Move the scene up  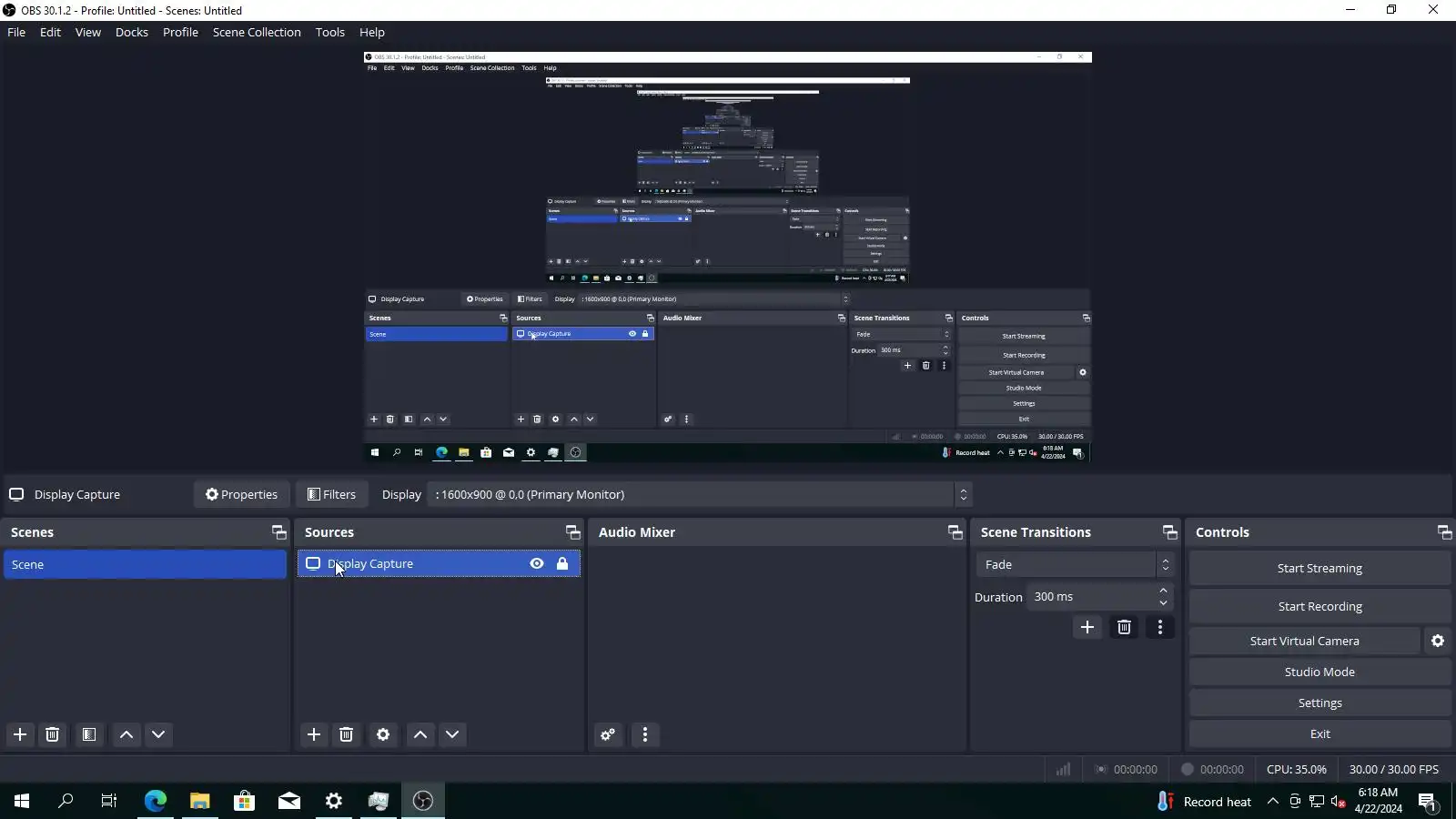coord(126,734)
